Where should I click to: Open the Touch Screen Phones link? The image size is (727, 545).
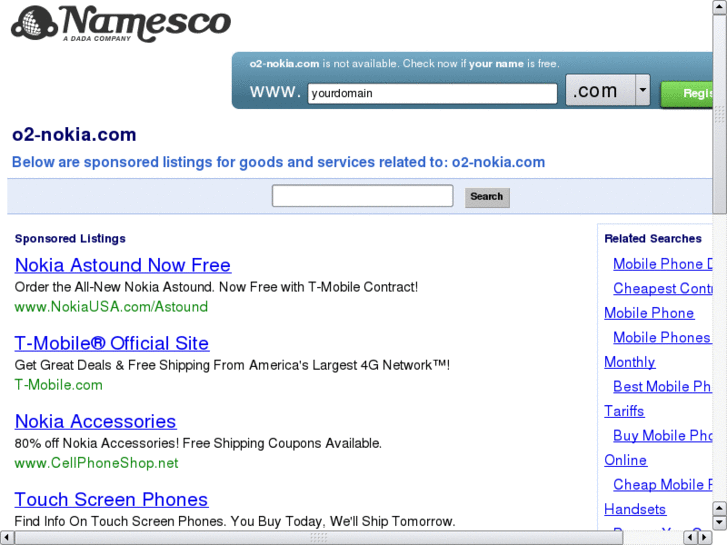(x=111, y=500)
